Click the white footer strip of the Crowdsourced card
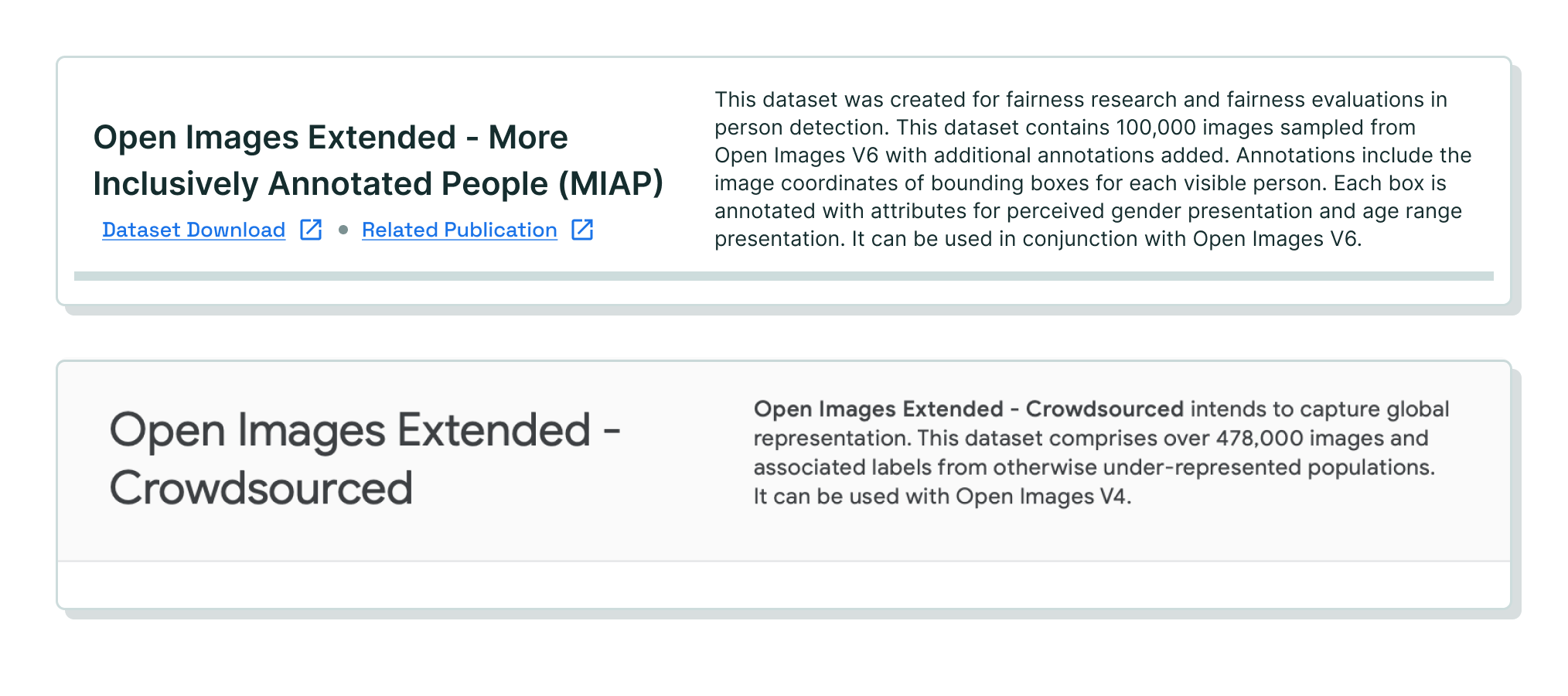 [783, 585]
